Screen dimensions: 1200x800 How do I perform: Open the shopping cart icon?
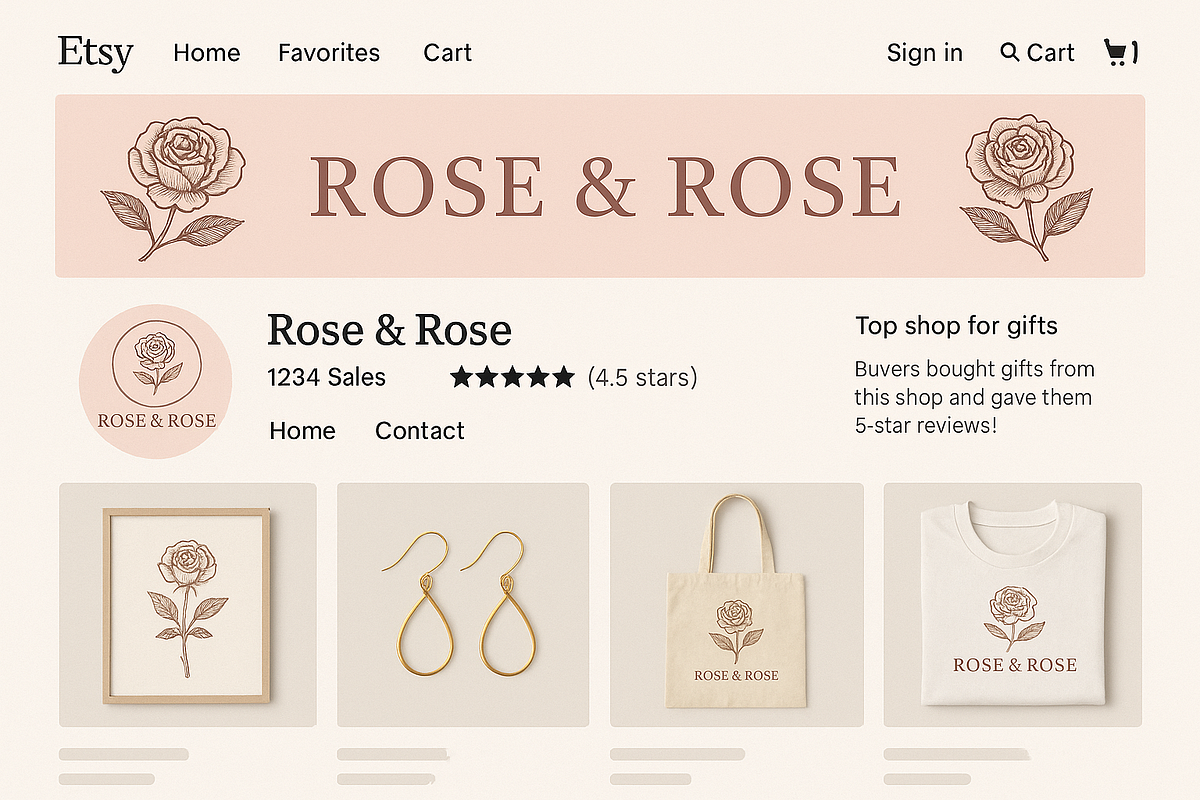pos(1120,52)
